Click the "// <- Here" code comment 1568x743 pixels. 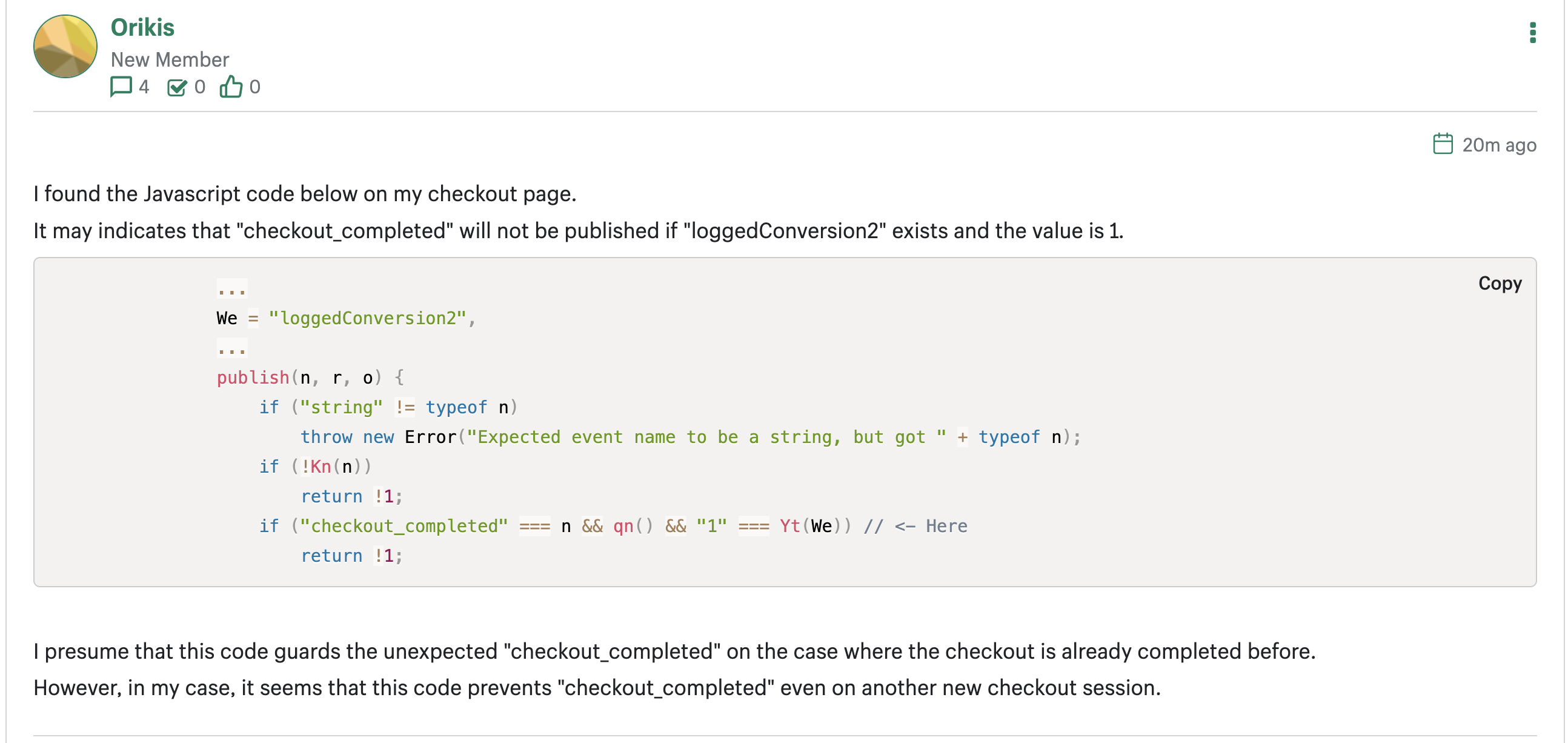point(915,525)
